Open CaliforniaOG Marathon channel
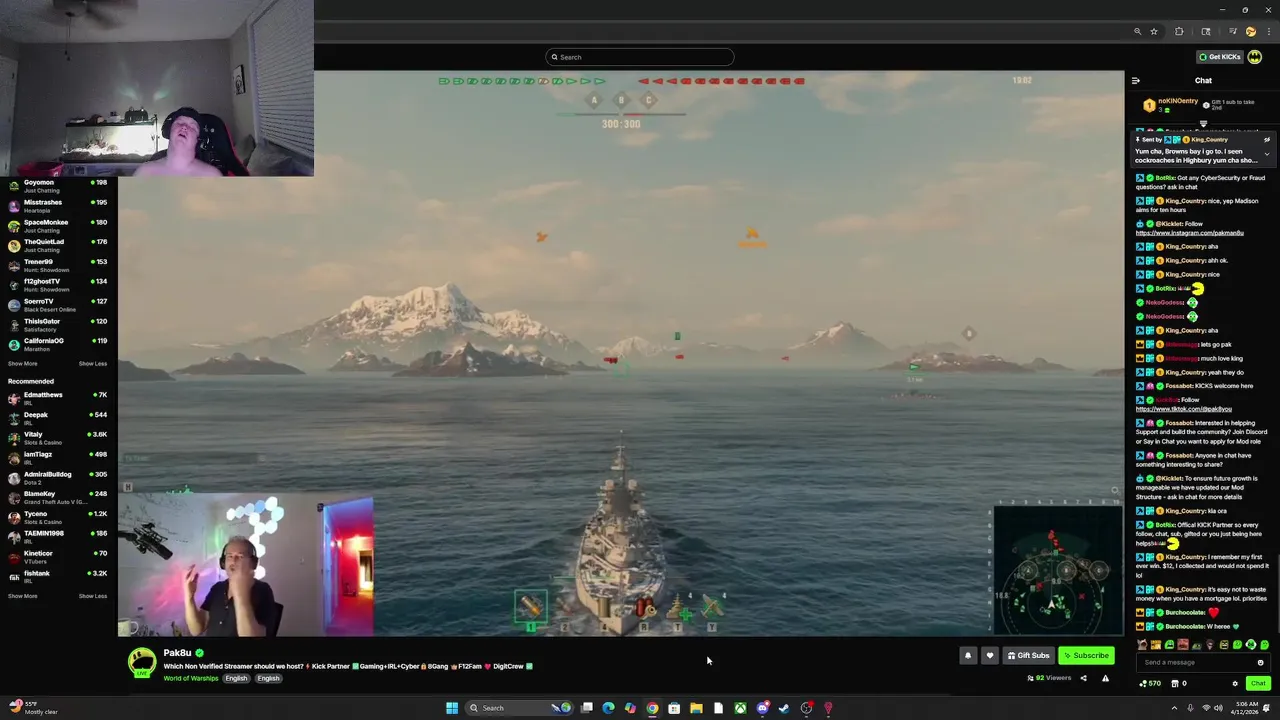 [x=58, y=344]
